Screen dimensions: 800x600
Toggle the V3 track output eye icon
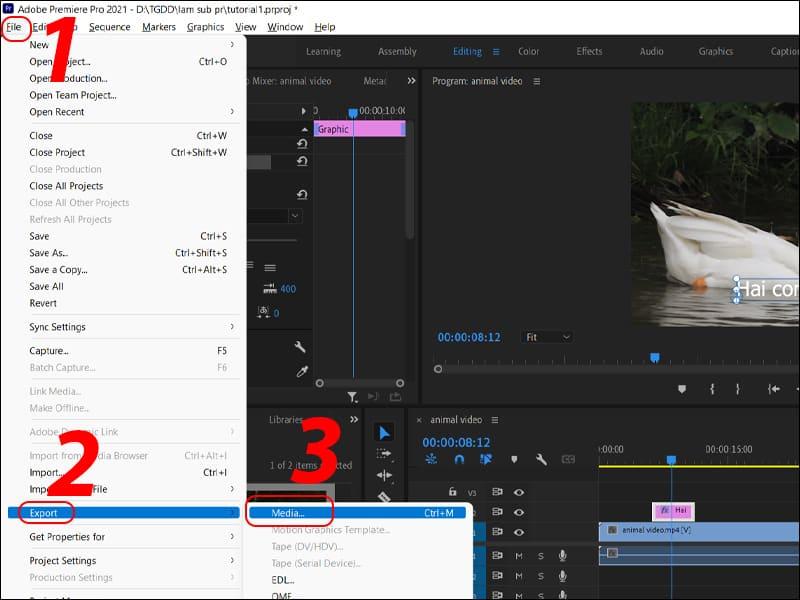point(518,492)
